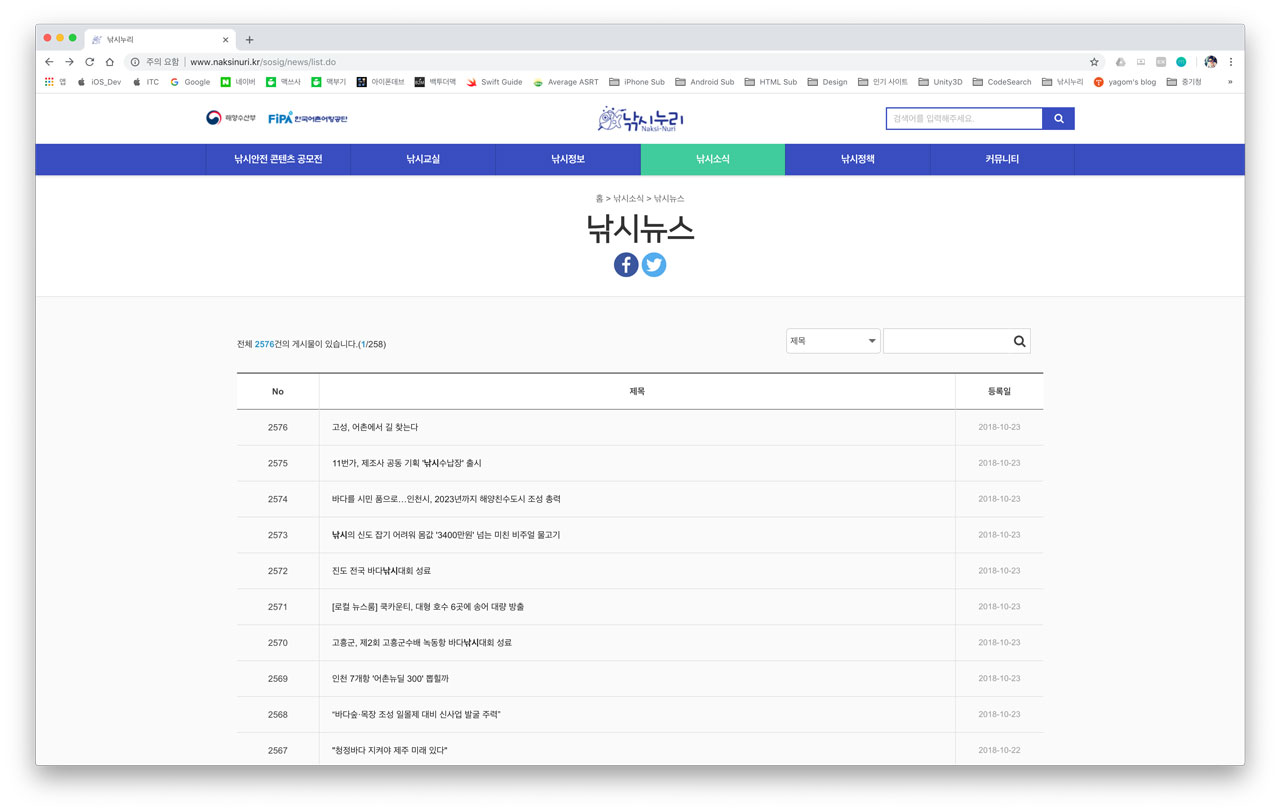Bookmark this page with the star icon
1280x812 pixels.
pos(1094,62)
